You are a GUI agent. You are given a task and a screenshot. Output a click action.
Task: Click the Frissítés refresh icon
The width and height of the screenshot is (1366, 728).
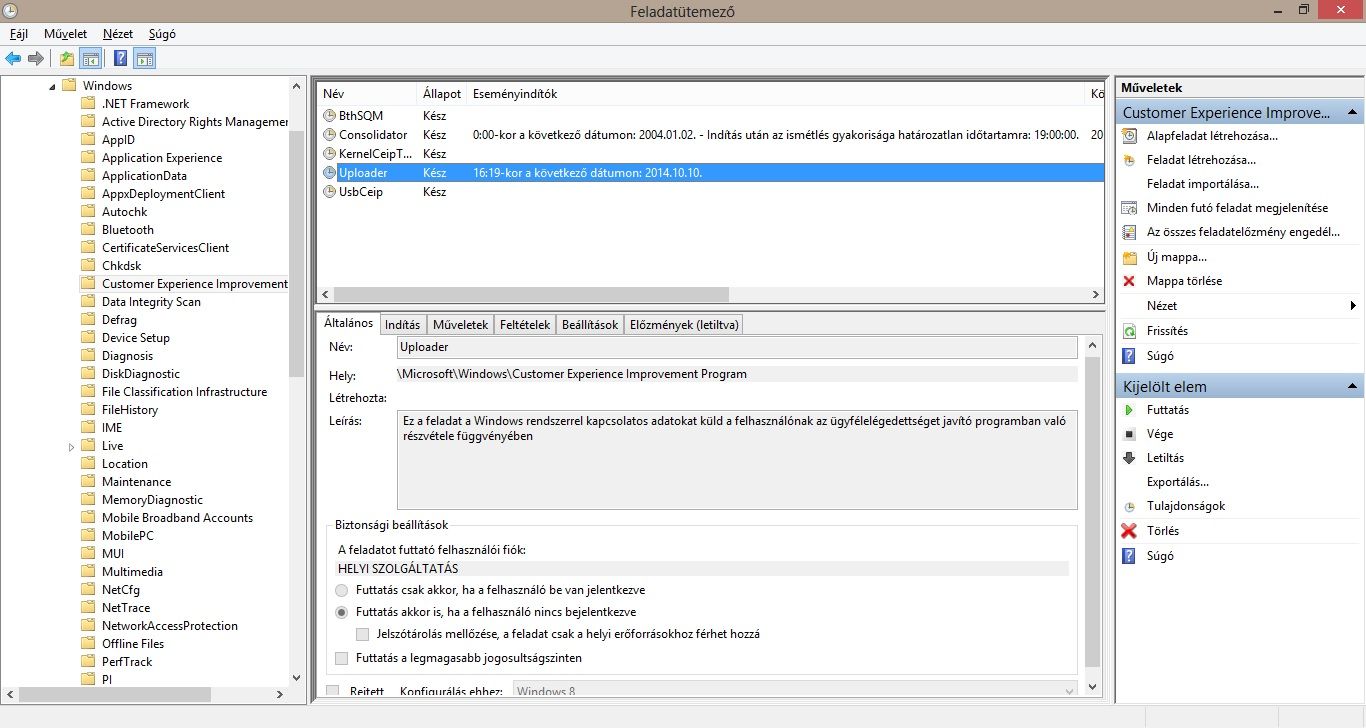[x=1130, y=331]
